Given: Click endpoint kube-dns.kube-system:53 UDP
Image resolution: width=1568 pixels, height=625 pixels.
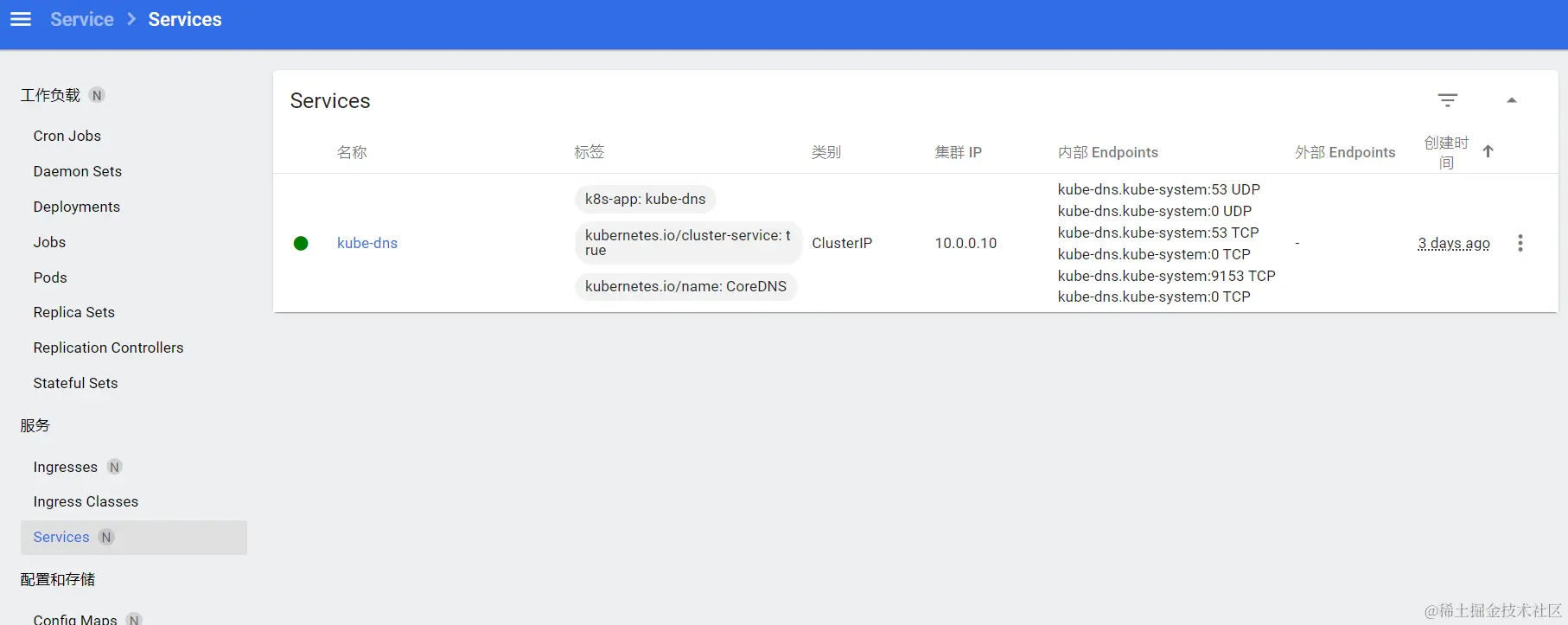Looking at the screenshot, I should click(x=1159, y=189).
